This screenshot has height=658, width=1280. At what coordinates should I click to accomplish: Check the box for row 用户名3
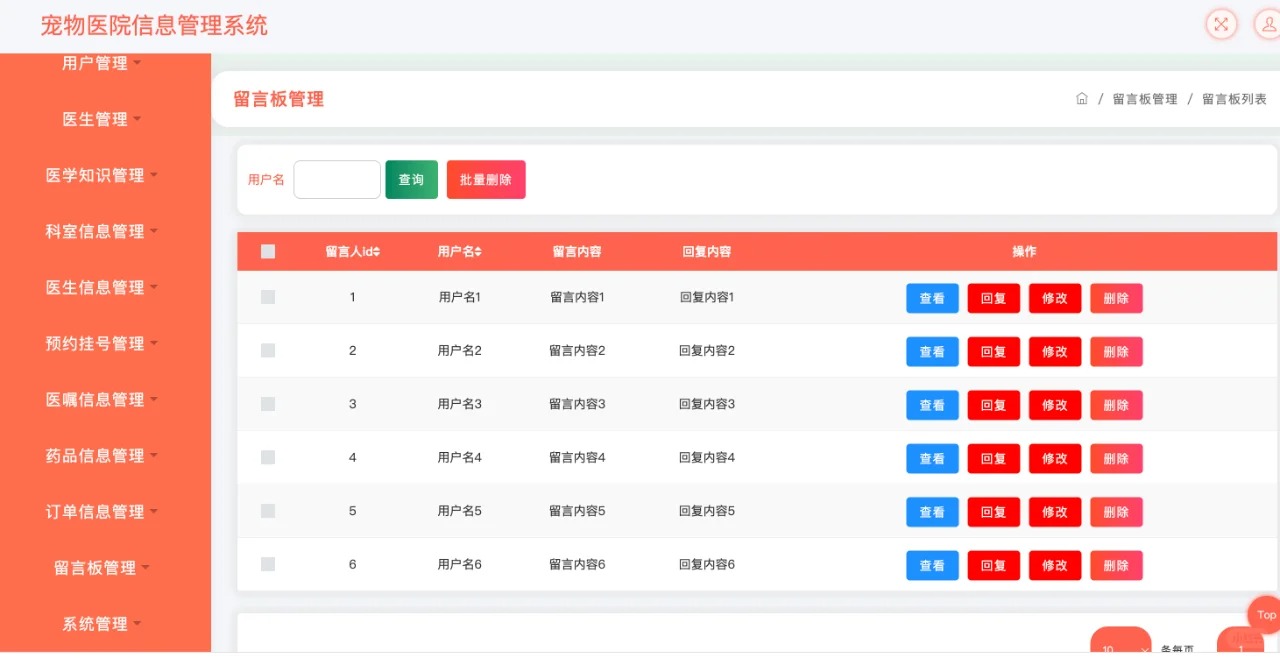pyautogui.click(x=268, y=404)
